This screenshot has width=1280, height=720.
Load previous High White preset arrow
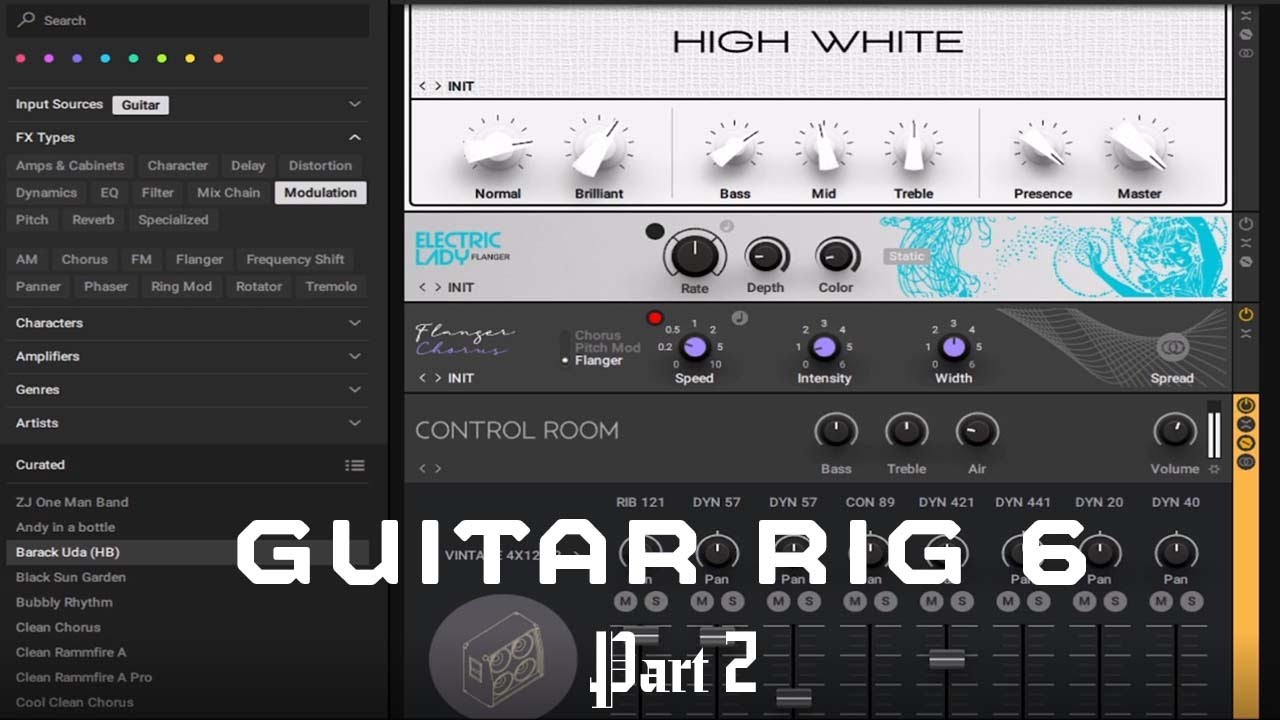click(422, 86)
